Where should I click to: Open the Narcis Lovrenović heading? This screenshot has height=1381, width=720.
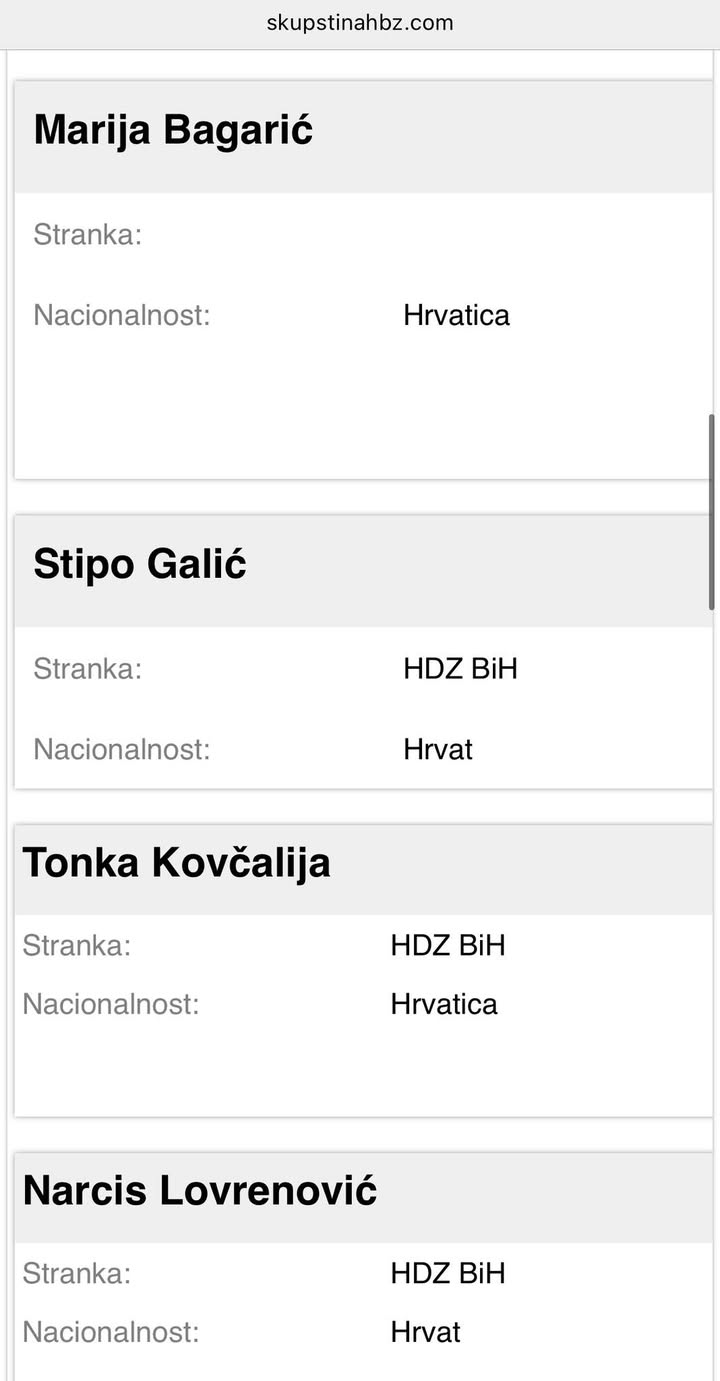[x=200, y=1191]
